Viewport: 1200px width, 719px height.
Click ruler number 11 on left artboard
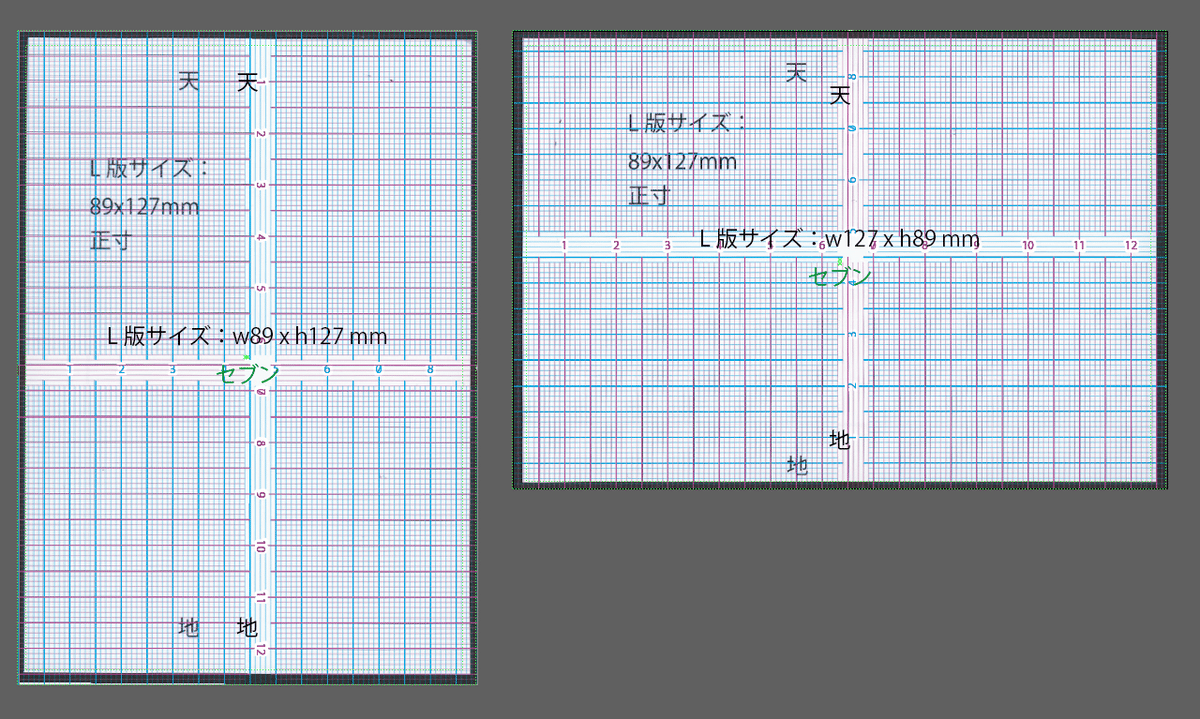click(259, 598)
